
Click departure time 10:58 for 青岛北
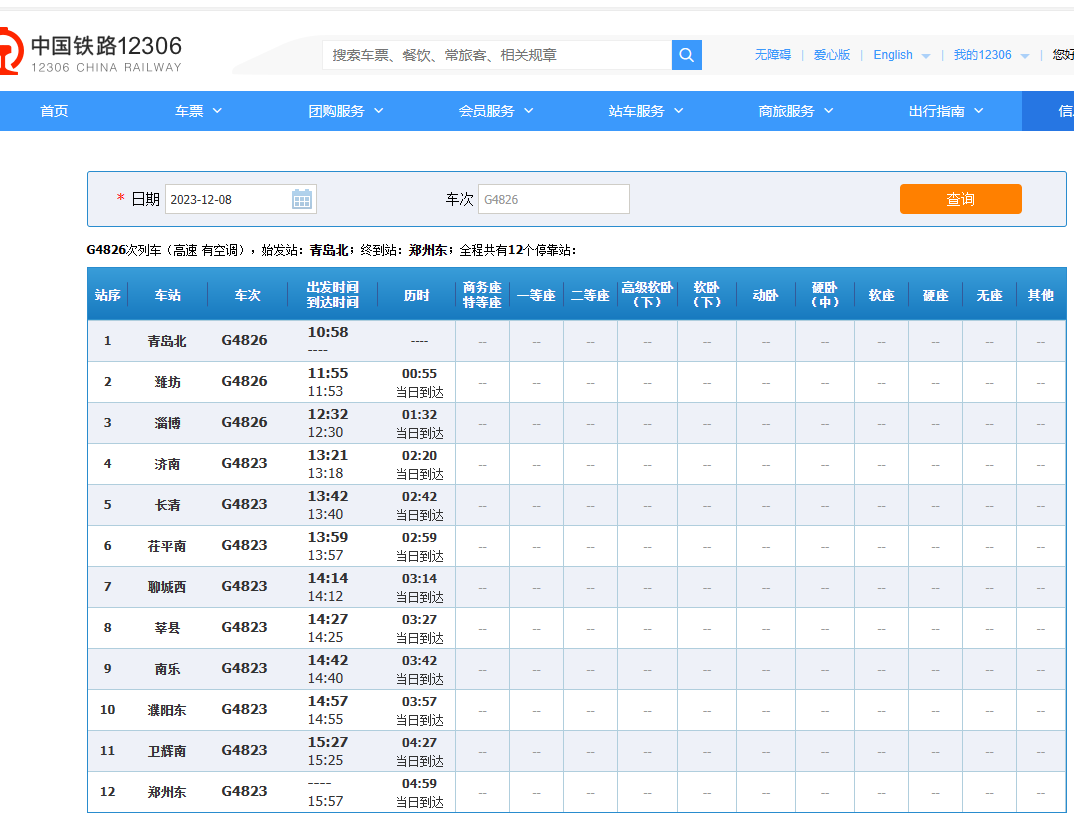[x=327, y=332]
